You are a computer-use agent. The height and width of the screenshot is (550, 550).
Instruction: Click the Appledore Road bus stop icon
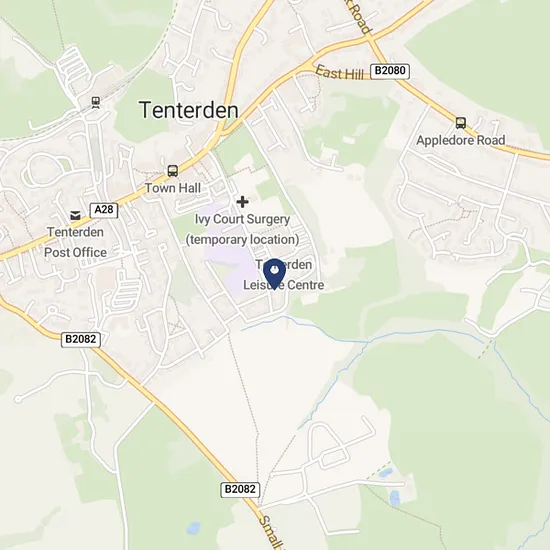[461, 123]
